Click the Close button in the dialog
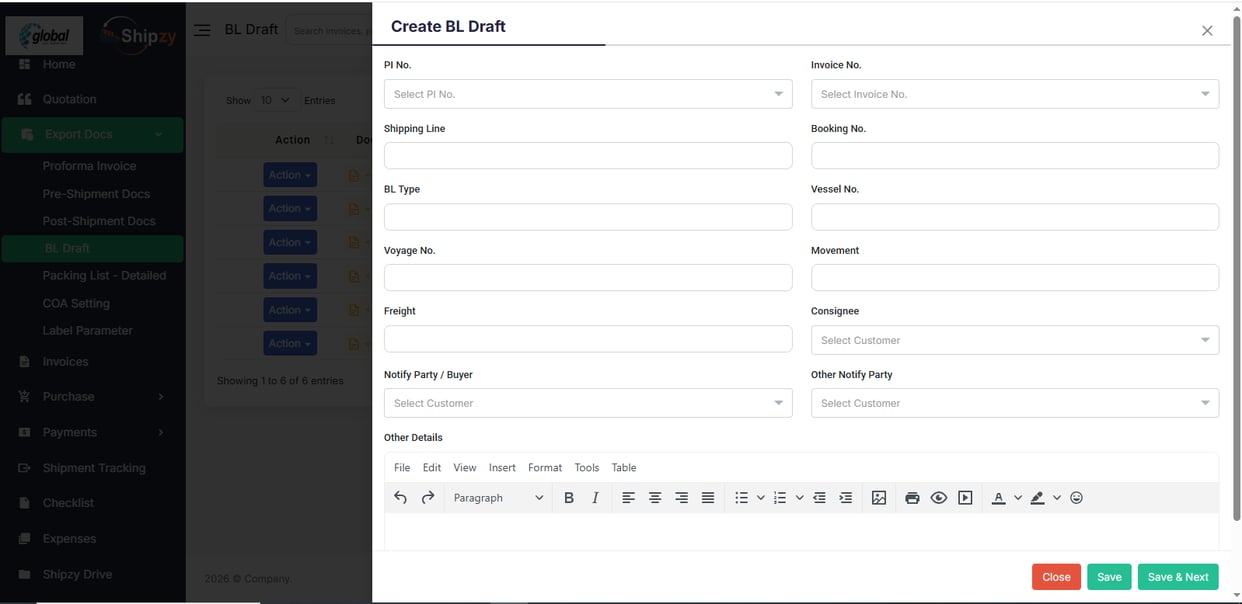 (1056, 576)
